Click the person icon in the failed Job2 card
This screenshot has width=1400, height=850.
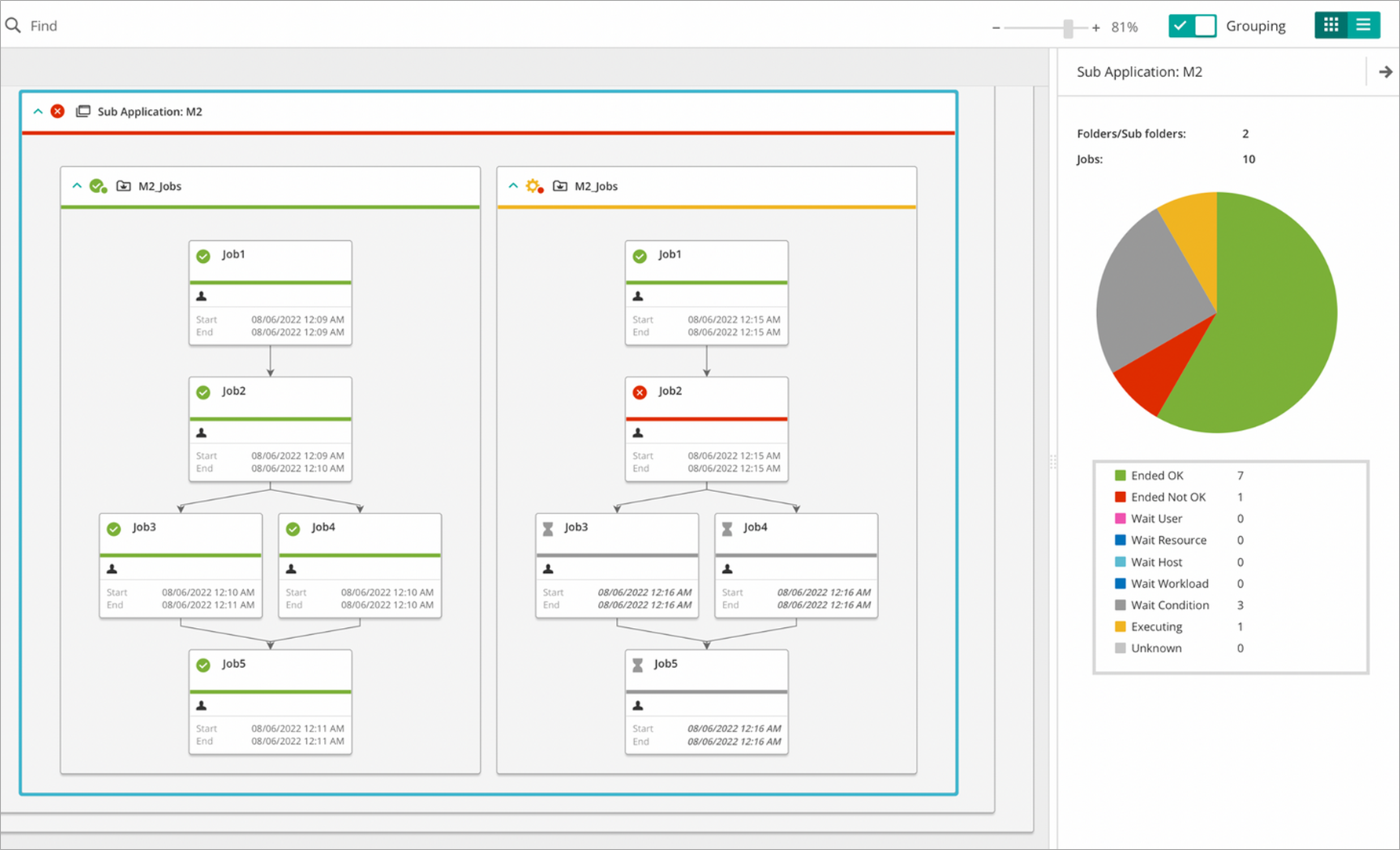coord(638,432)
